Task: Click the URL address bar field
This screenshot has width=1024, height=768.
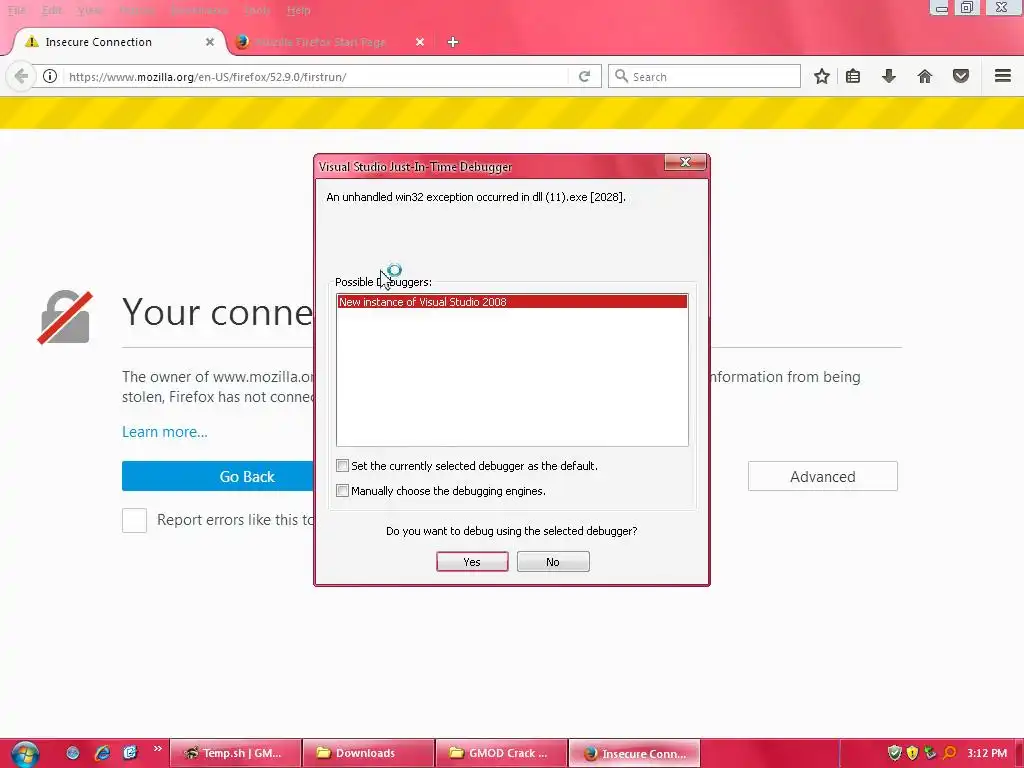Action: point(317,76)
